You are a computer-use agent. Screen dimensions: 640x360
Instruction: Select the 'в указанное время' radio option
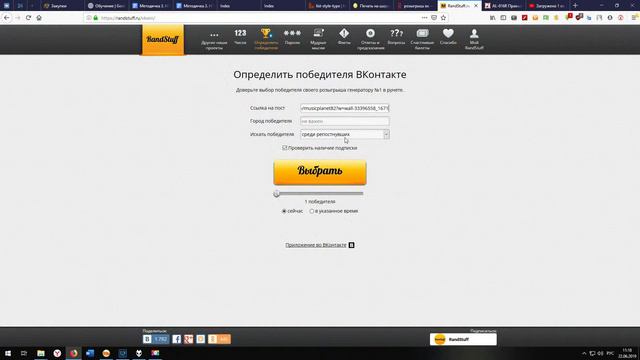(312, 211)
